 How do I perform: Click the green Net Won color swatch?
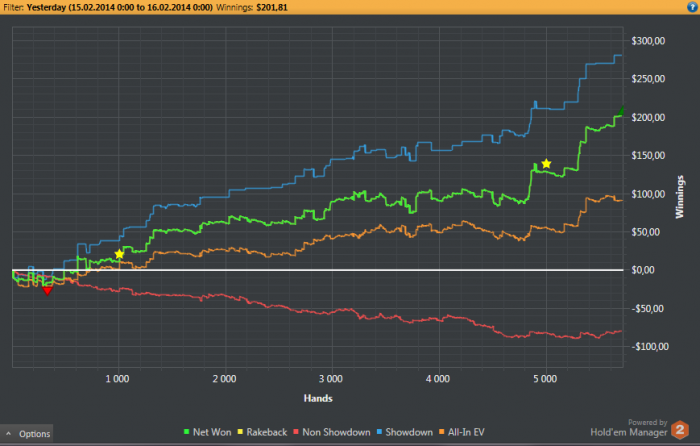coord(187,432)
